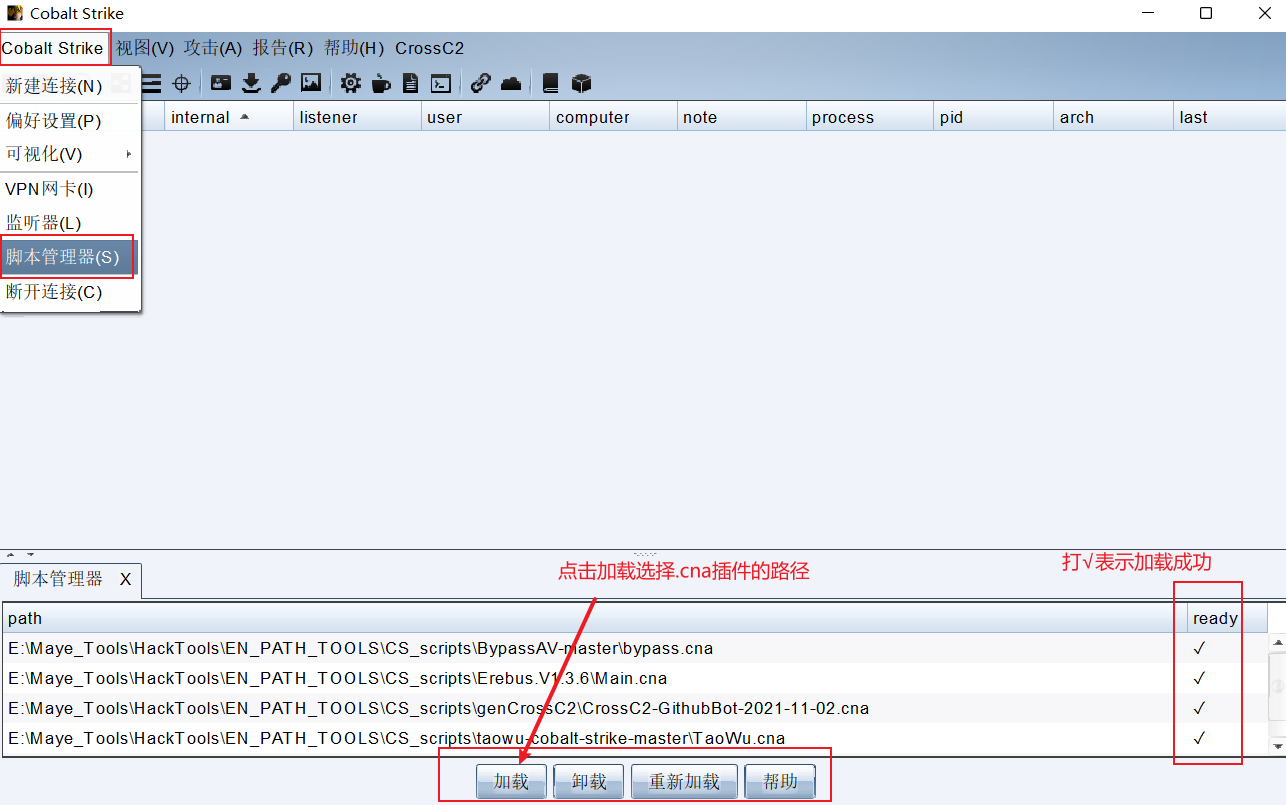Image resolution: width=1286 pixels, height=805 pixels.
Task: Choose 偏好设置(P) from the menu
Action: (x=70, y=121)
